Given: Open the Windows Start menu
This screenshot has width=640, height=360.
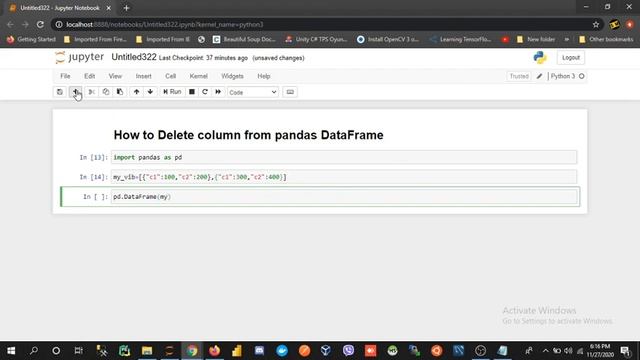Looking at the screenshot, I should pyautogui.click(x=11, y=351).
